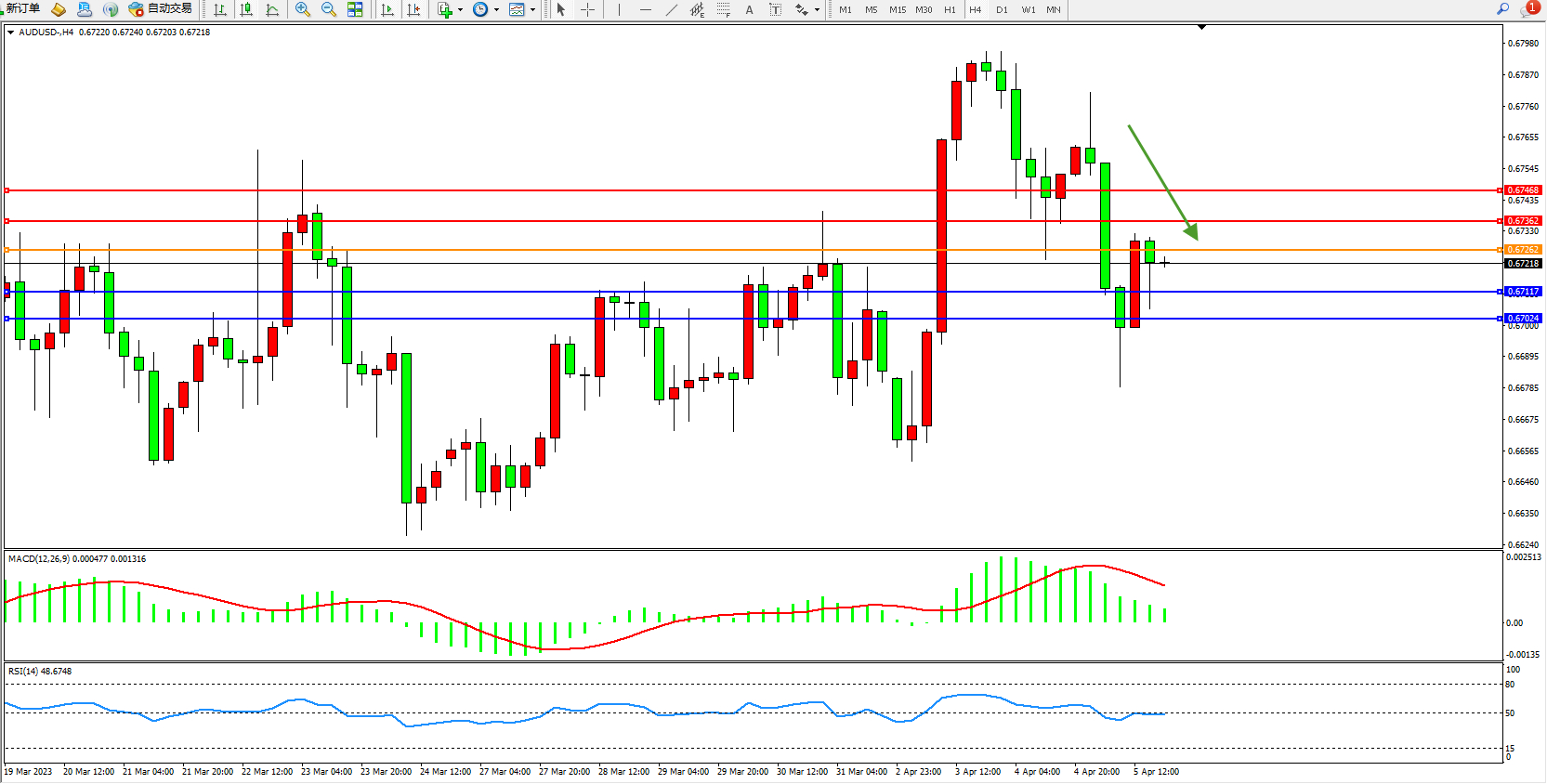
Task: Click the Zoom Out magnifier icon
Action: pos(328,9)
